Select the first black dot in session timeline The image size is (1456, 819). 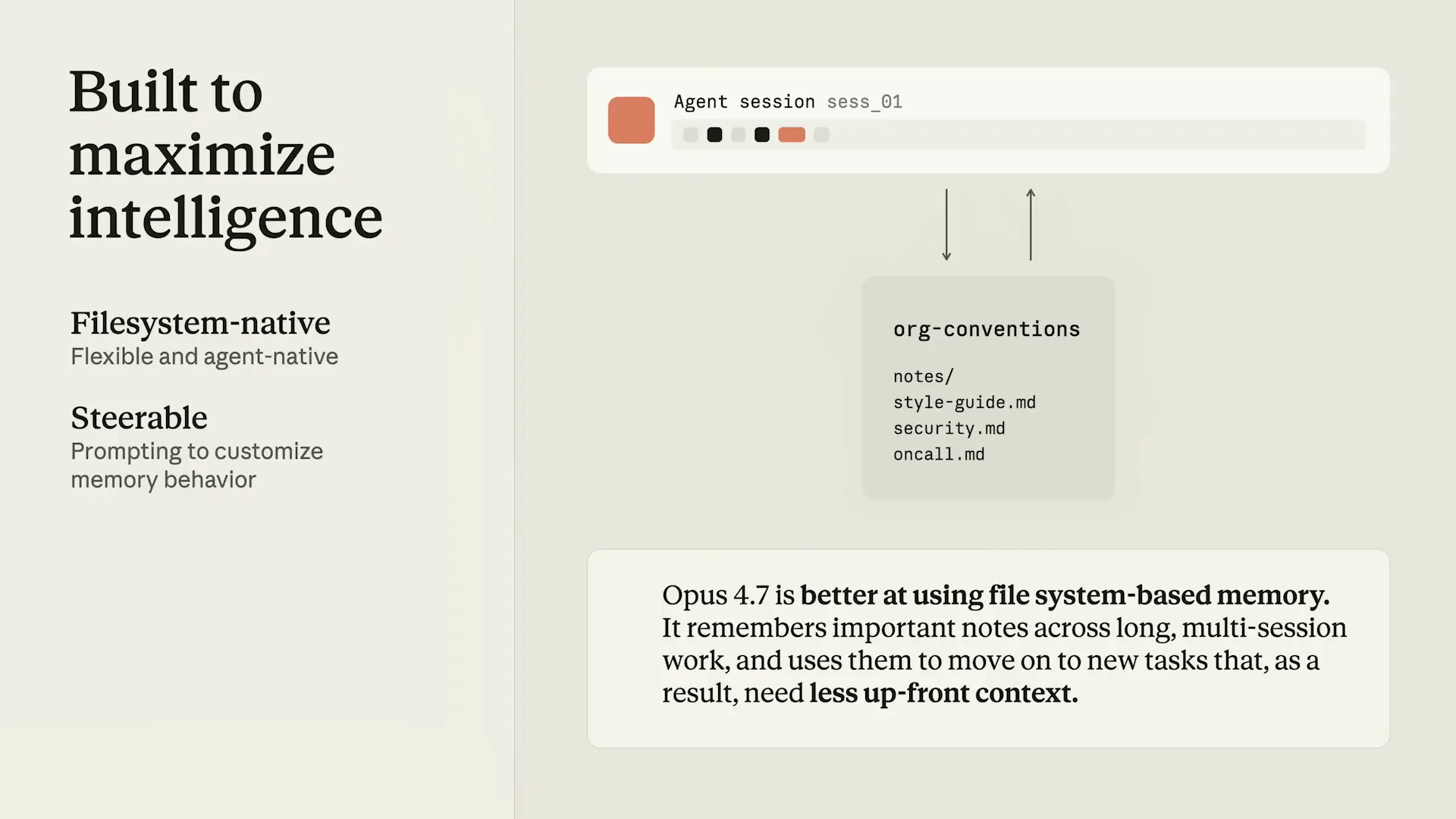(x=714, y=135)
